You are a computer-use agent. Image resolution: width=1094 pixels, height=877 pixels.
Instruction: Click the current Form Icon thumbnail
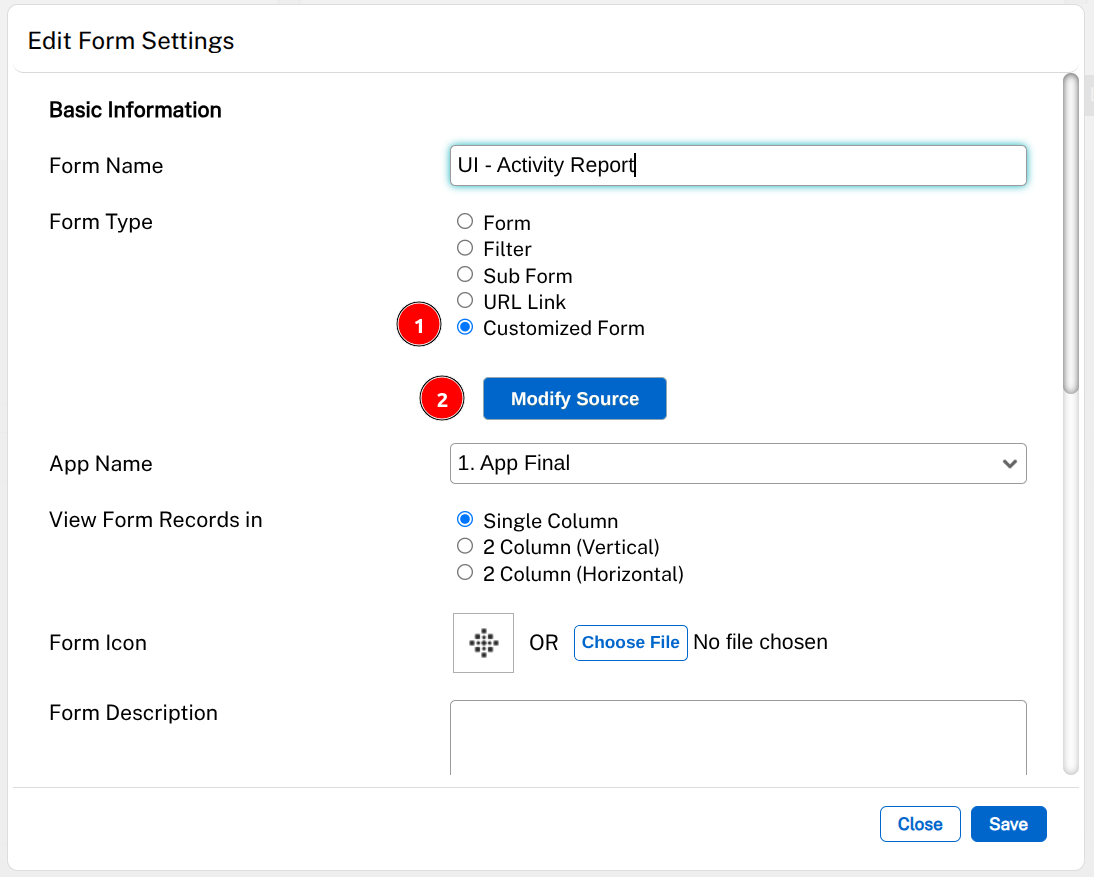pyautogui.click(x=483, y=642)
